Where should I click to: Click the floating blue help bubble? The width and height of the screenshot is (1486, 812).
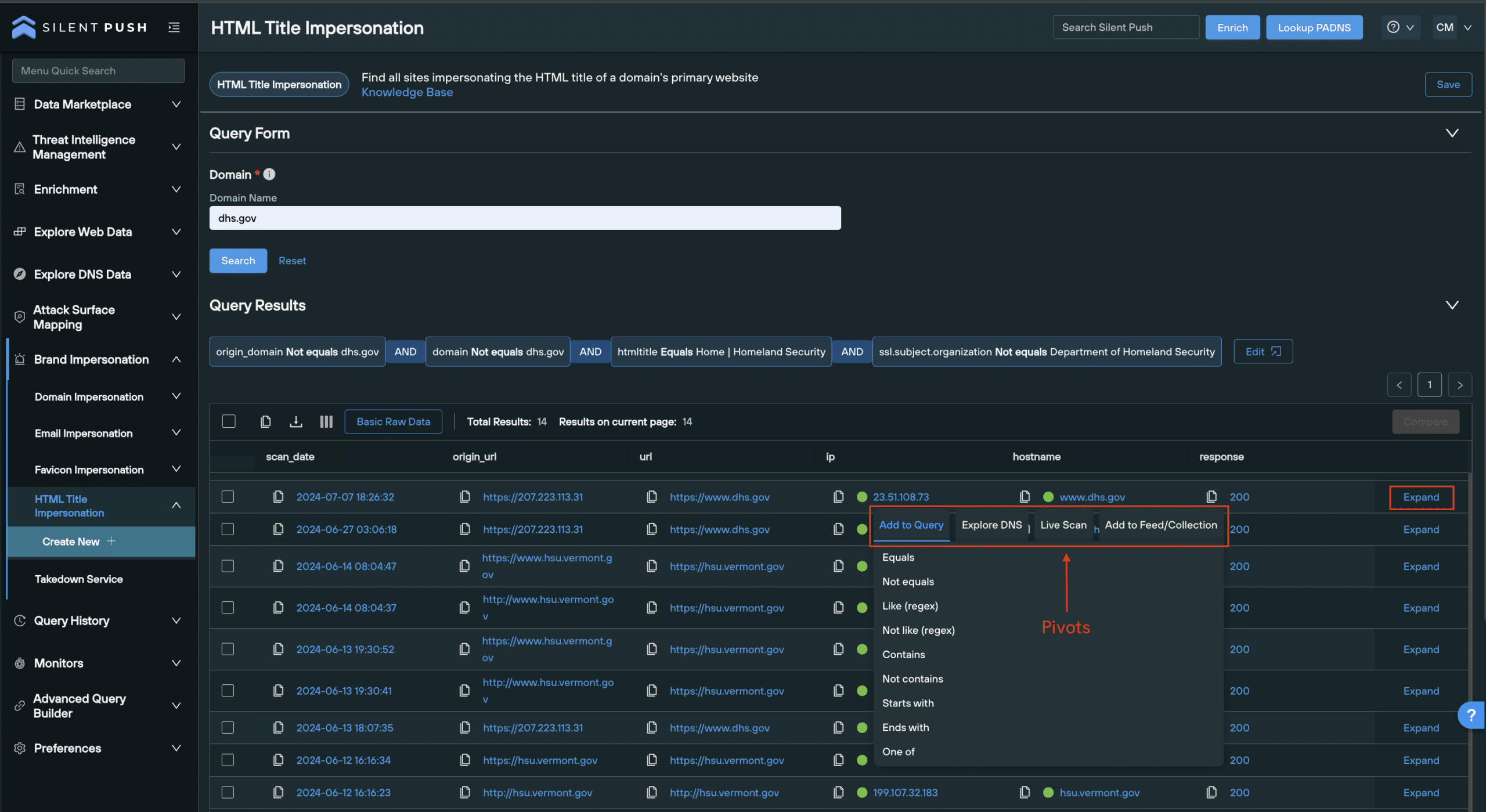[x=1471, y=715]
